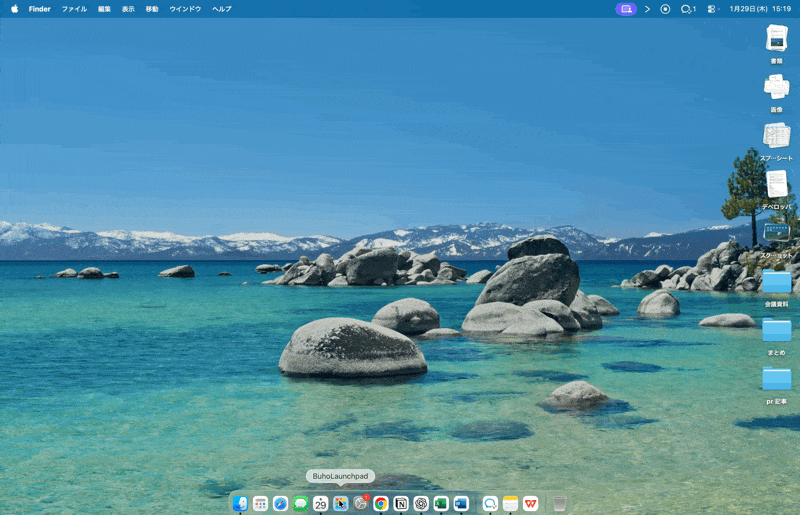Open the ファイル menu
Viewport: 800px width, 515px height.
(74, 9)
